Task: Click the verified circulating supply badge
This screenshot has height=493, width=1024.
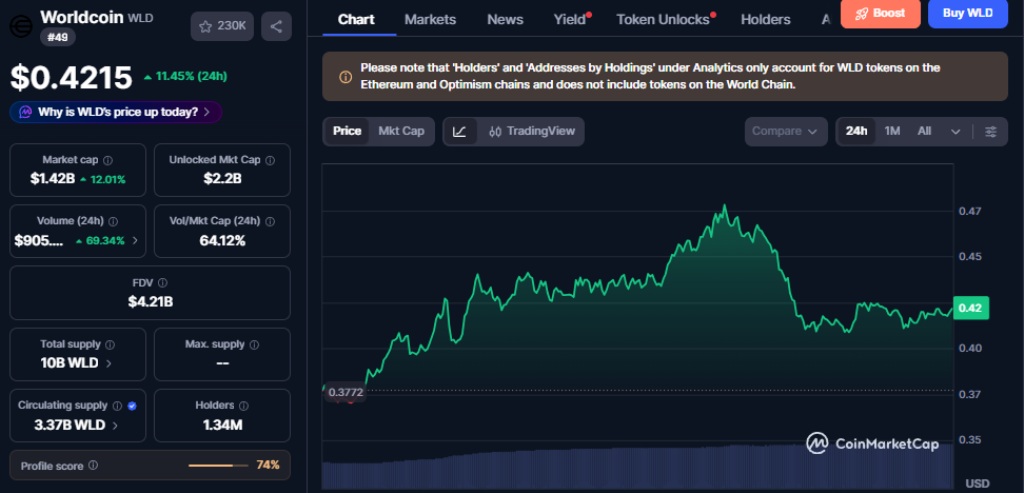Action: click(x=132, y=406)
